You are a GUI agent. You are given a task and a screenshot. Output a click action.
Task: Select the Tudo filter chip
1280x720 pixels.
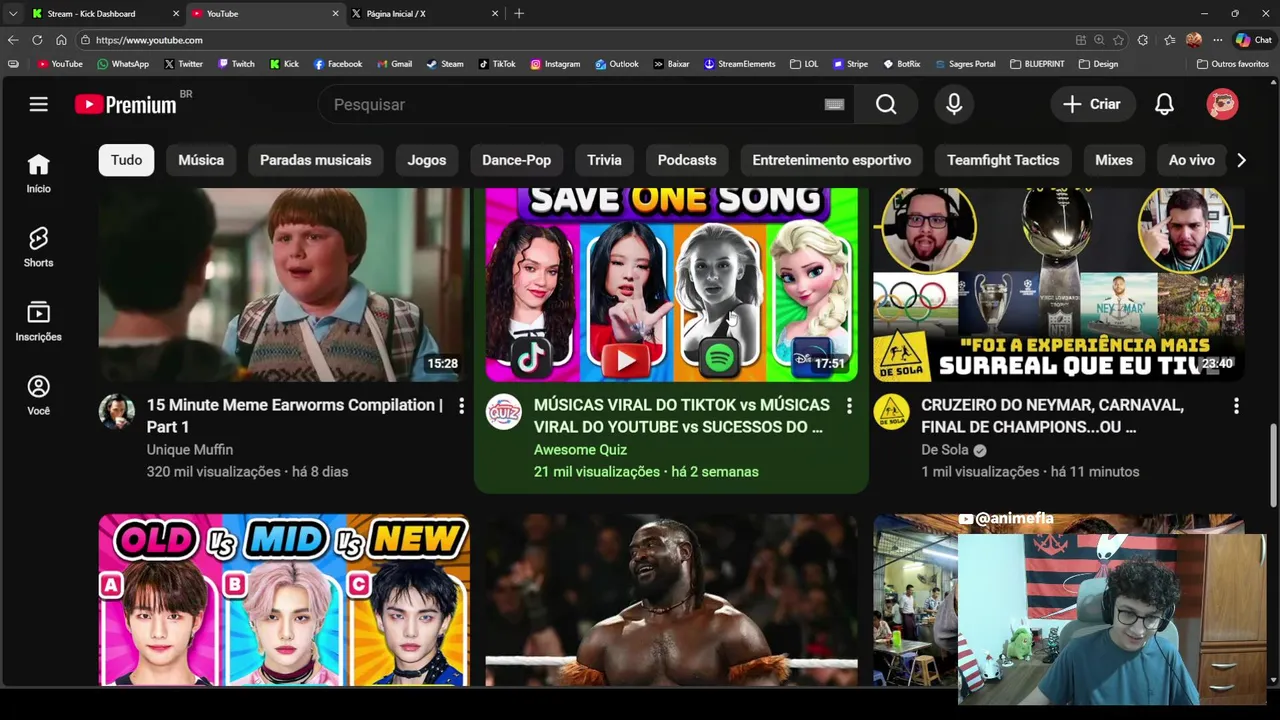point(126,160)
